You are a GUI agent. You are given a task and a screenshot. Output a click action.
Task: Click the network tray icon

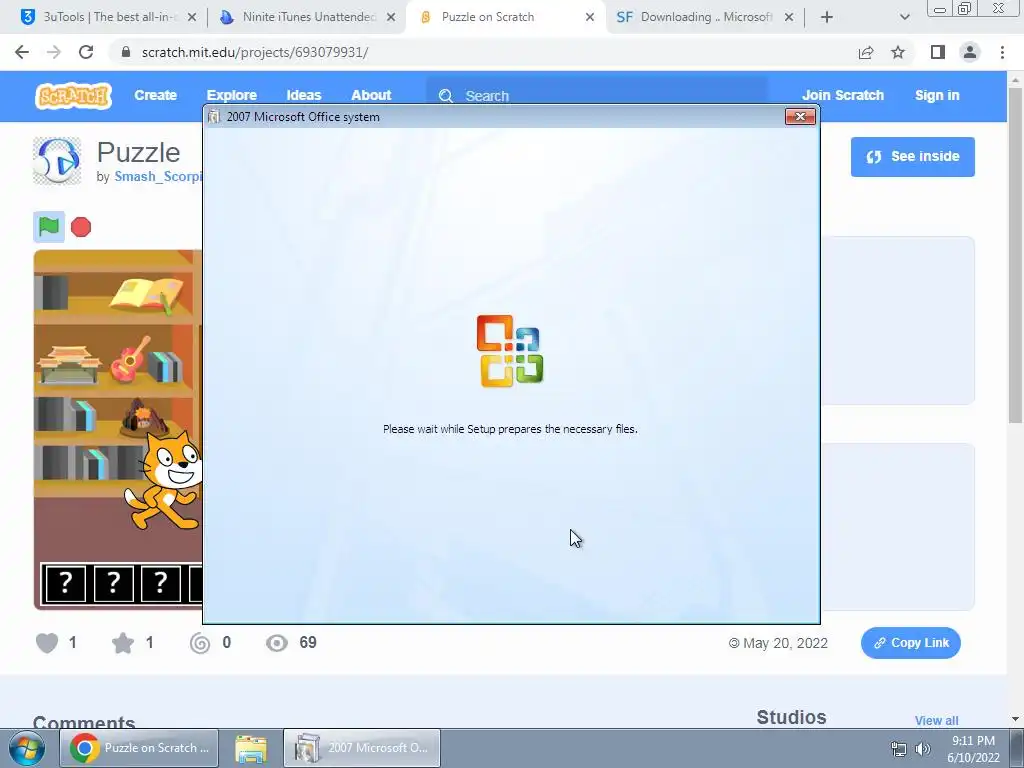click(899, 749)
